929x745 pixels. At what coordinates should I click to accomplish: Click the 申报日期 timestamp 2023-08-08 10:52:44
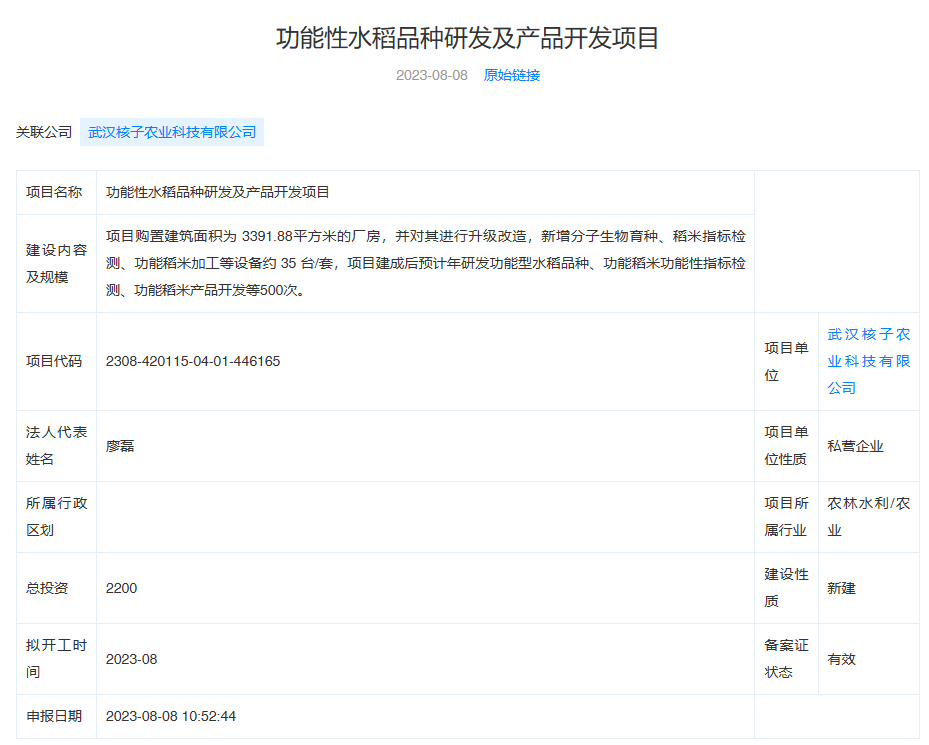170,716
